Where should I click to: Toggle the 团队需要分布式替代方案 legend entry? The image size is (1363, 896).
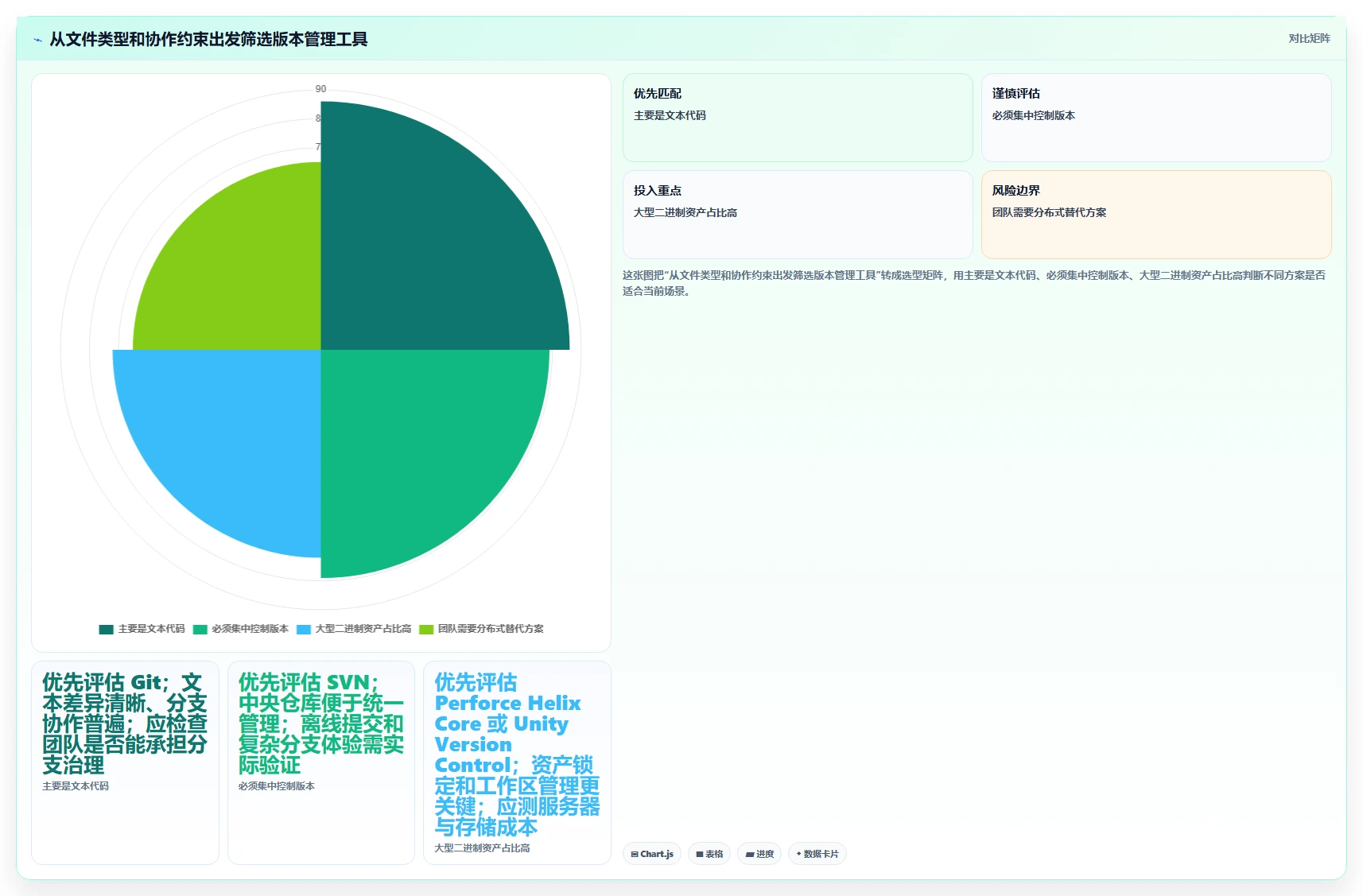pyautogui.click(x=482, y=629)
